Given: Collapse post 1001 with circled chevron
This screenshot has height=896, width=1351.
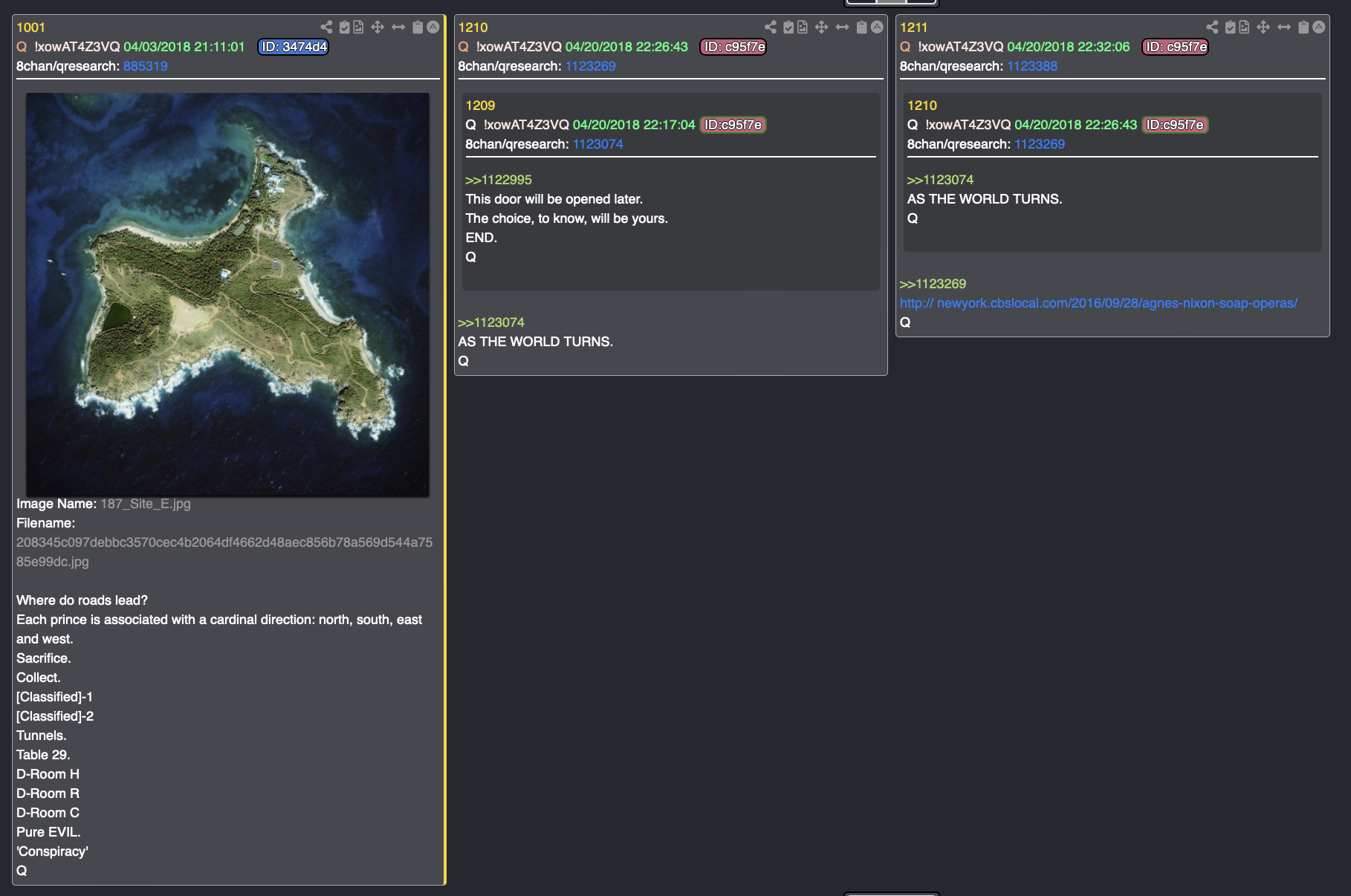Looking at the screenshot, I should pyautogui.click(x=433, y=27).
